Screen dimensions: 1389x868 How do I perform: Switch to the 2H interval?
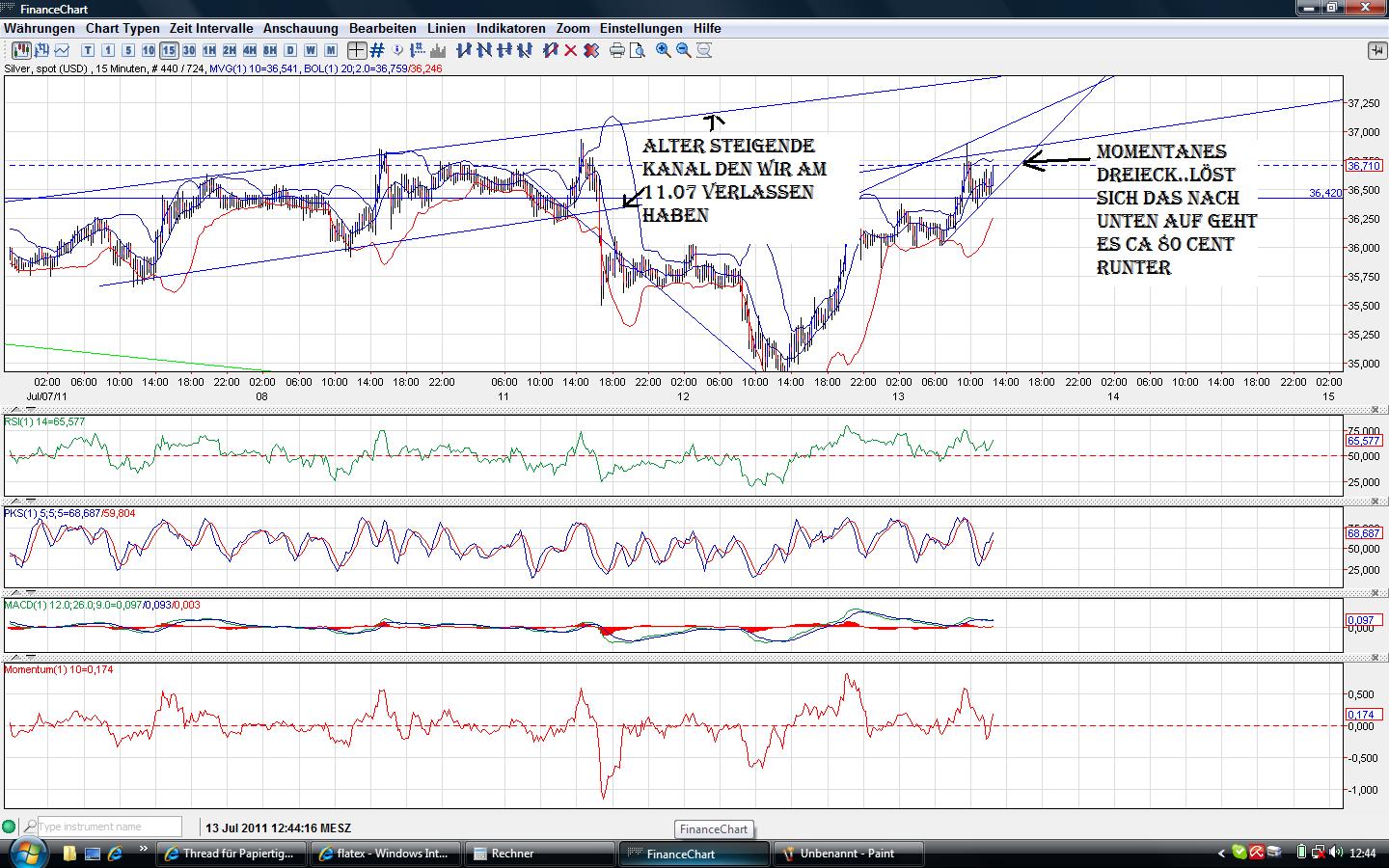[x=230, y=50]
